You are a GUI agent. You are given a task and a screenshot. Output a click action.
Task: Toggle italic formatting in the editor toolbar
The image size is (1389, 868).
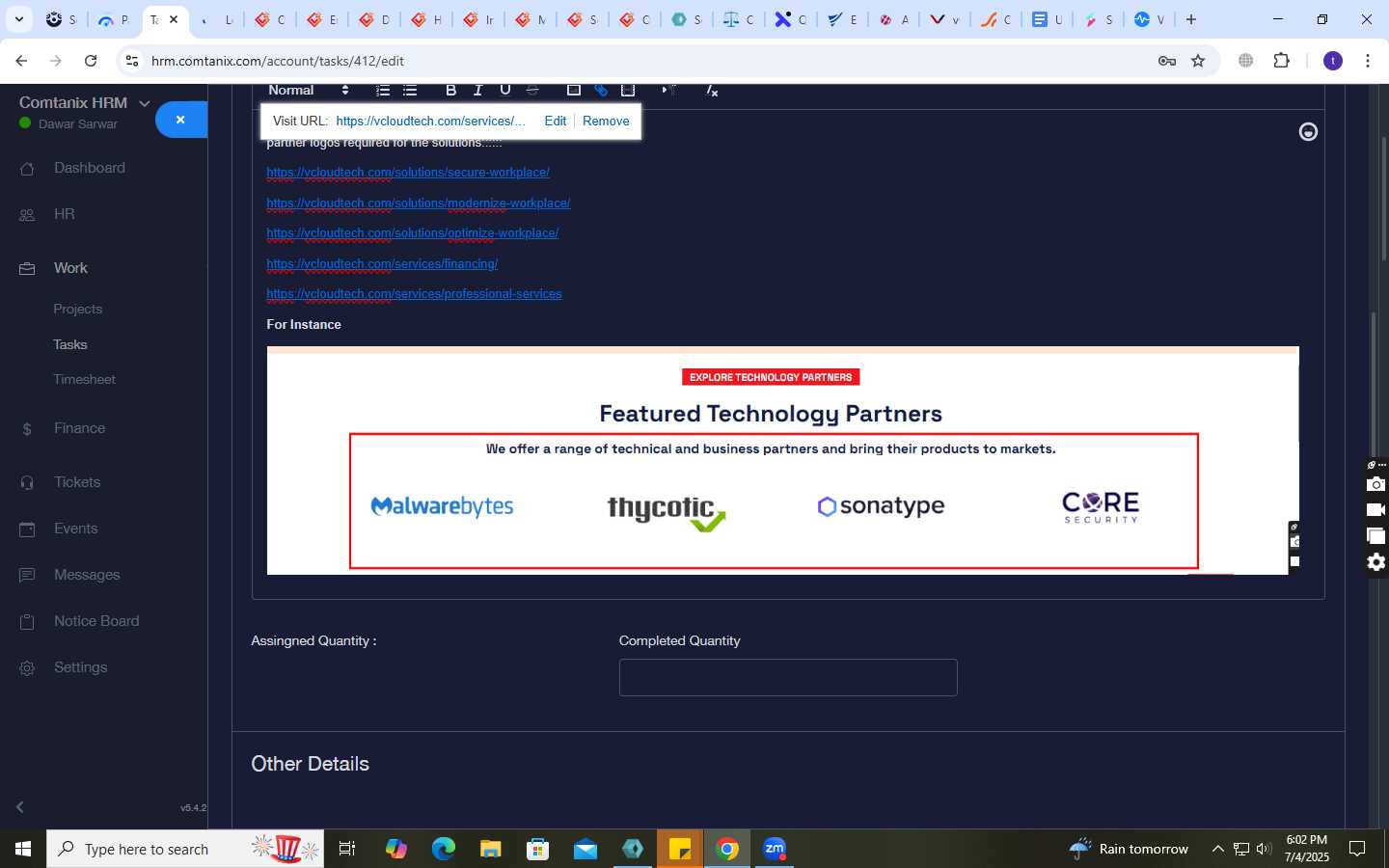[477, 90]
